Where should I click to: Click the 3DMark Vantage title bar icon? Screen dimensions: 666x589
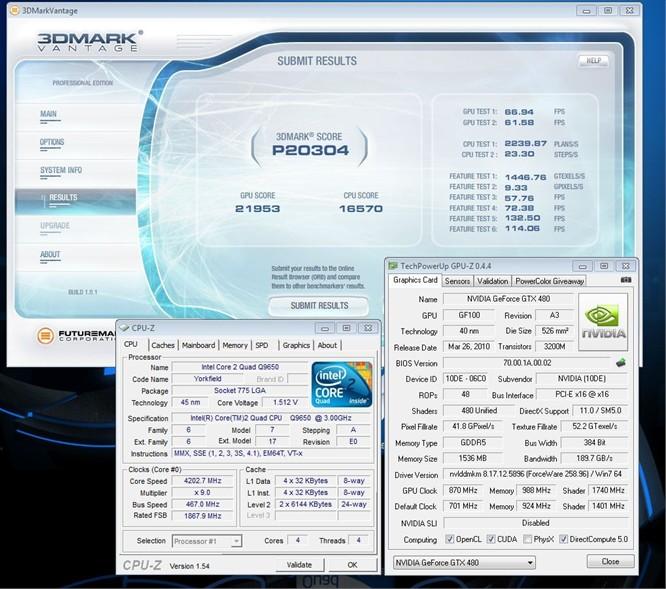[x=14, y=10]
